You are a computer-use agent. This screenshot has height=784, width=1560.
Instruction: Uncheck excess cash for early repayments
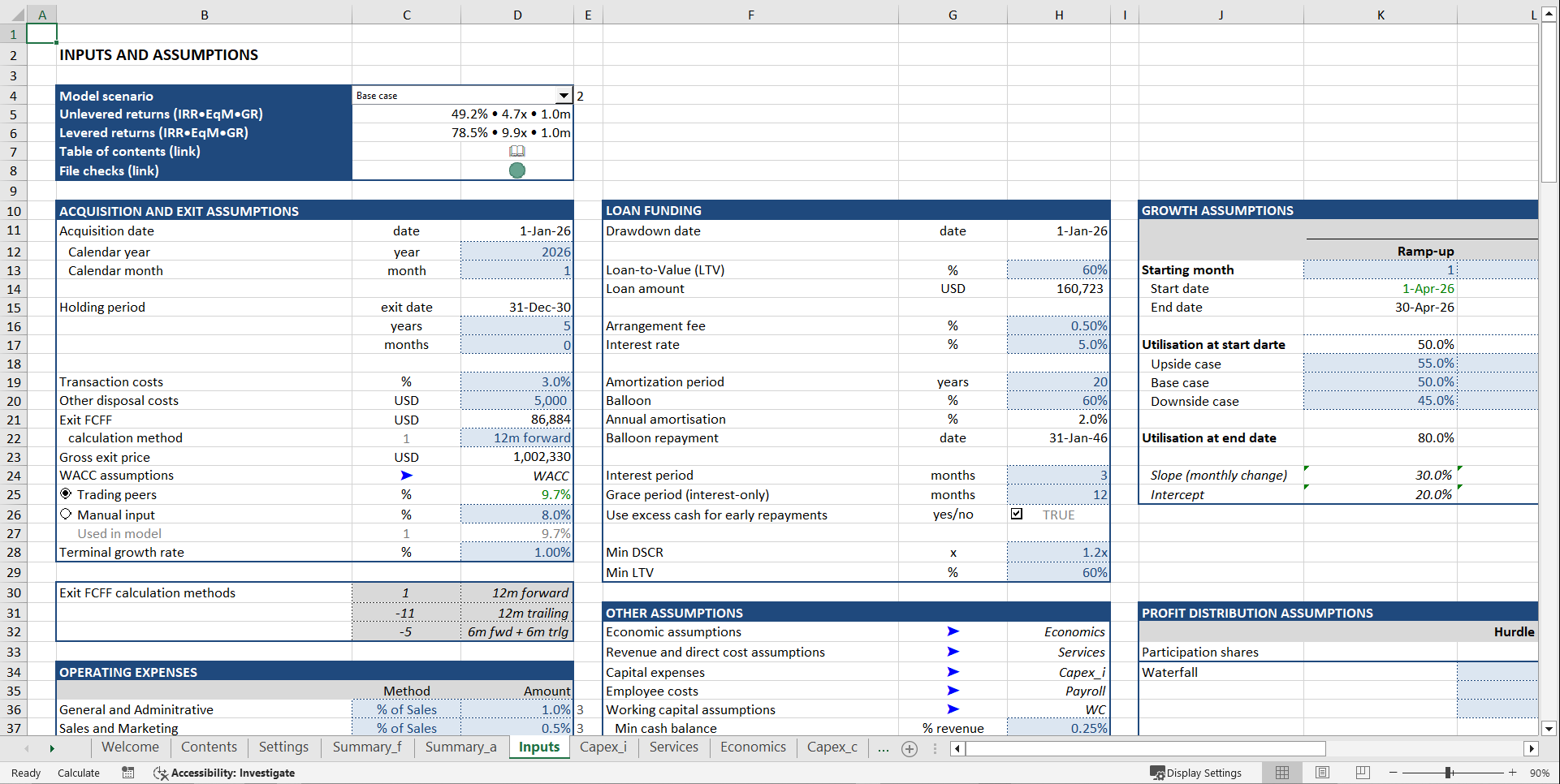tap(1017, 513)
